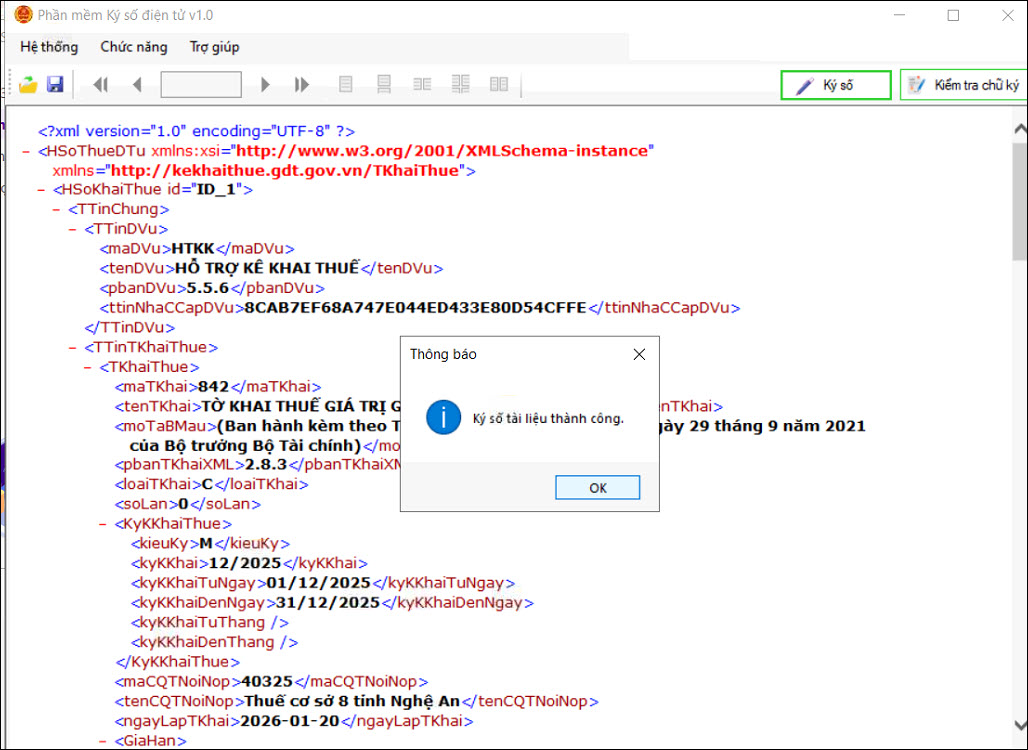
Task: Collapse the KyKKhaiThue XML node
Action: point(105,523)
